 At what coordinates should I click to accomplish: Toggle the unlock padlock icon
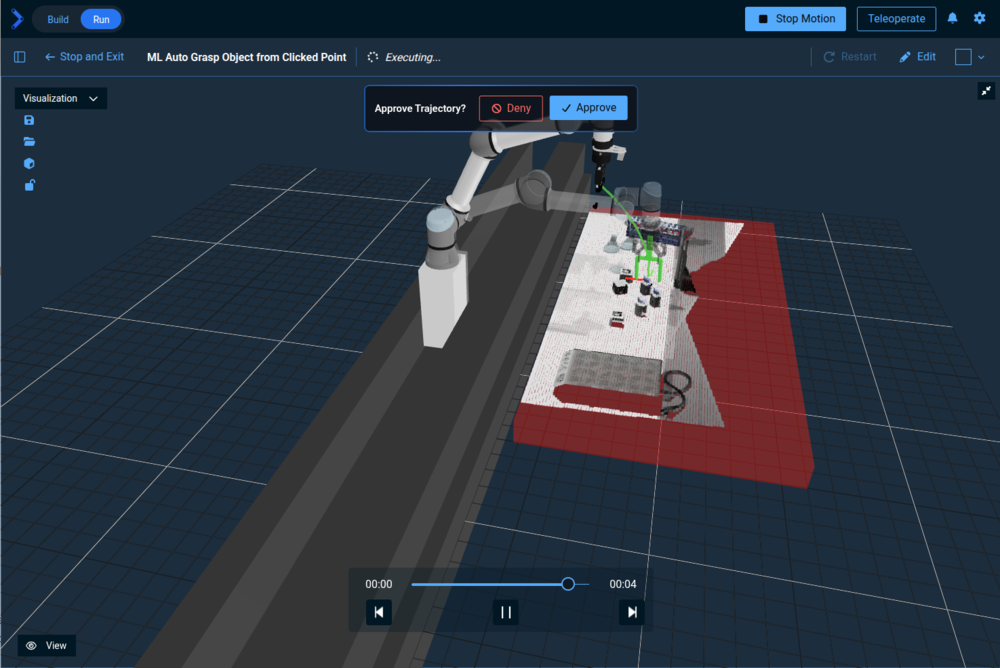pos(29,185)
